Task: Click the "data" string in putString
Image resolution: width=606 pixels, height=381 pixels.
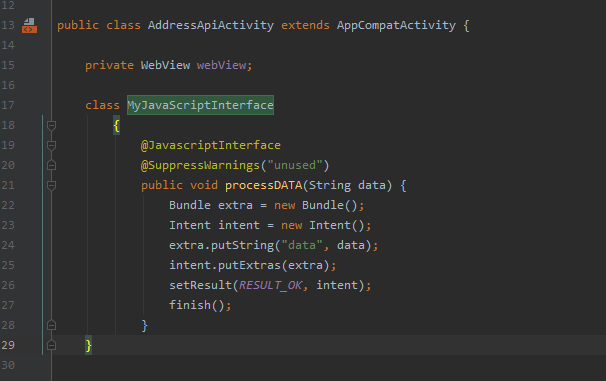Action: point(301,245)
